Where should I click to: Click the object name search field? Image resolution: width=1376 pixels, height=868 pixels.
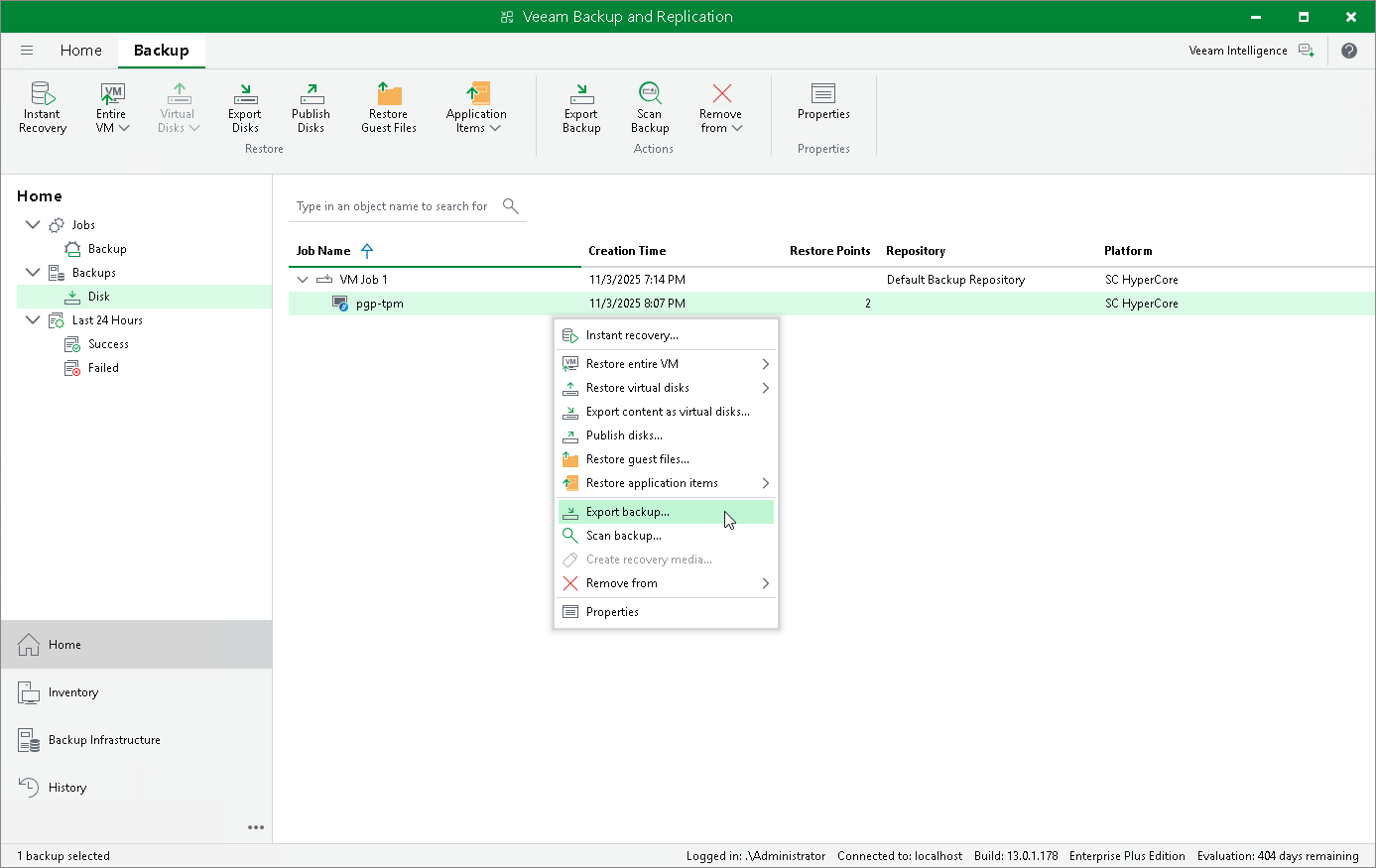(x=393, y=206)
